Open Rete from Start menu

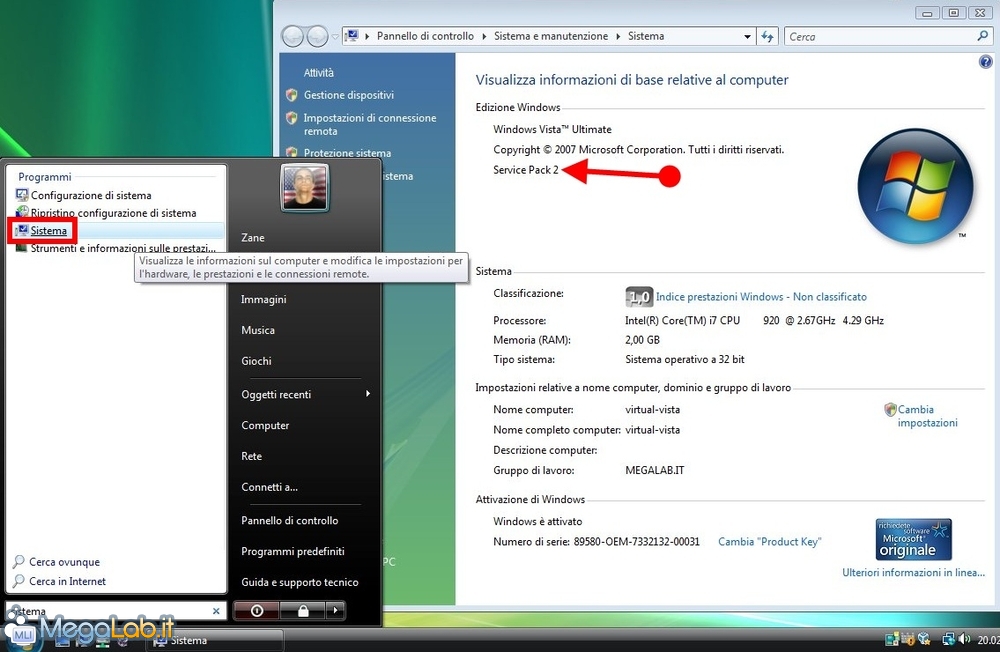coord(251,456)
